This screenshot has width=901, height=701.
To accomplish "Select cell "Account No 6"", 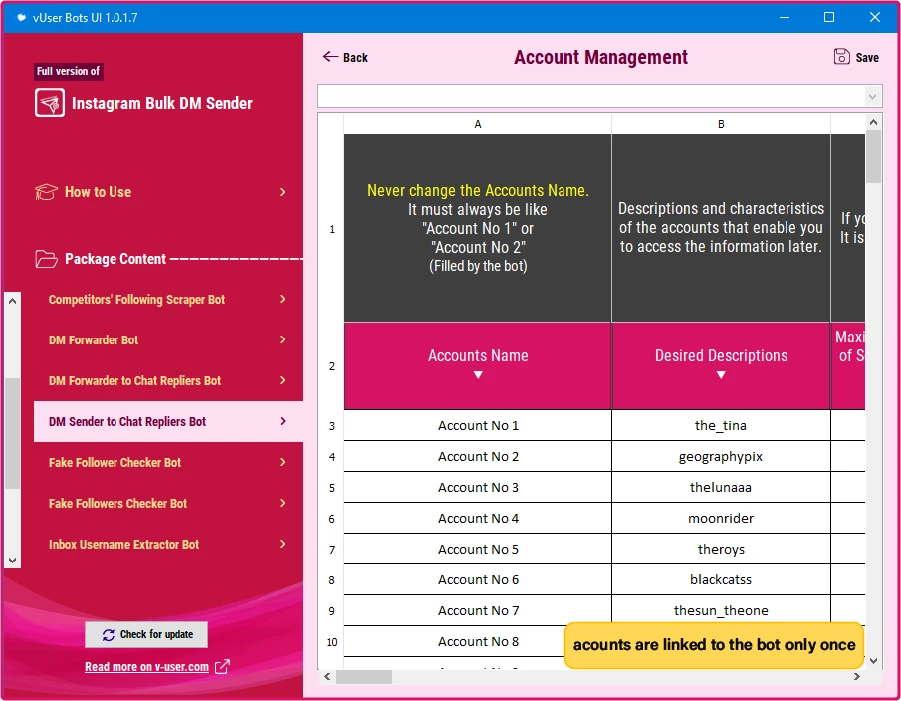I will pyautogui.click(x=478, y=580).
